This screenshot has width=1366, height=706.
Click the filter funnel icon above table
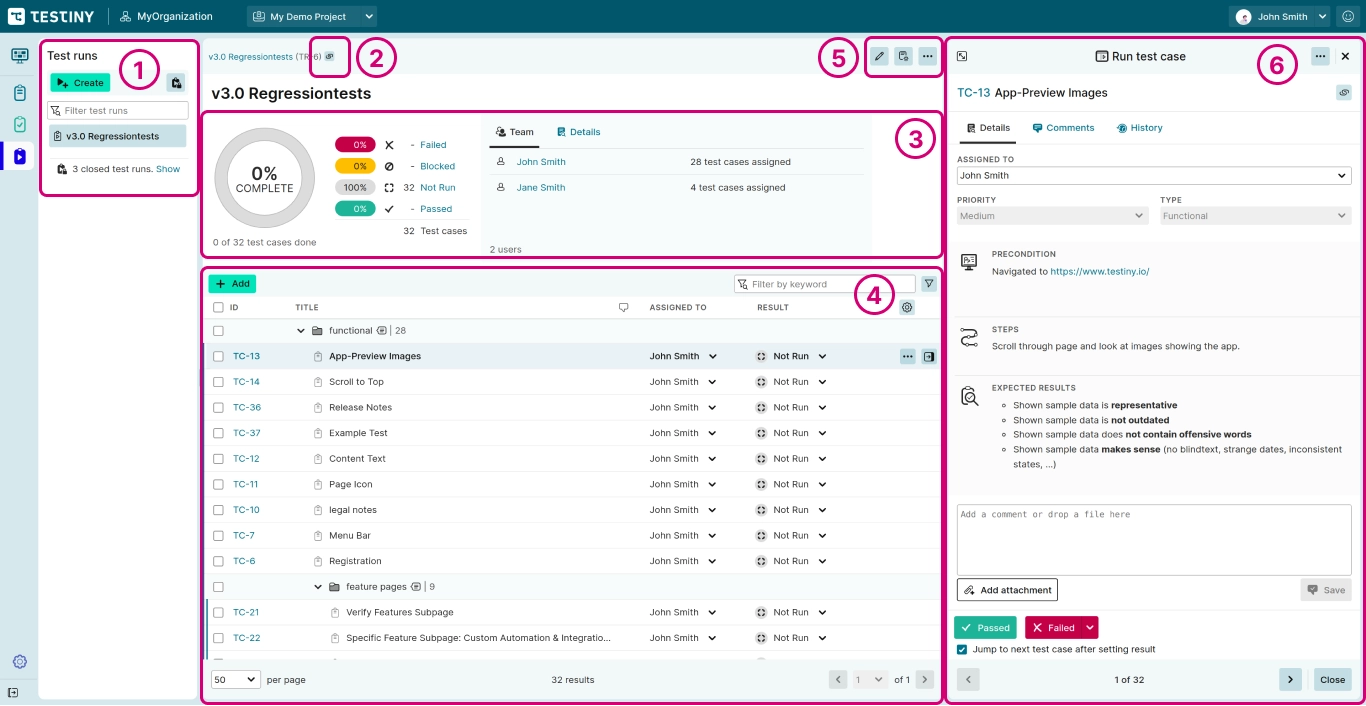pyautogui.click(x=929, y=284)
